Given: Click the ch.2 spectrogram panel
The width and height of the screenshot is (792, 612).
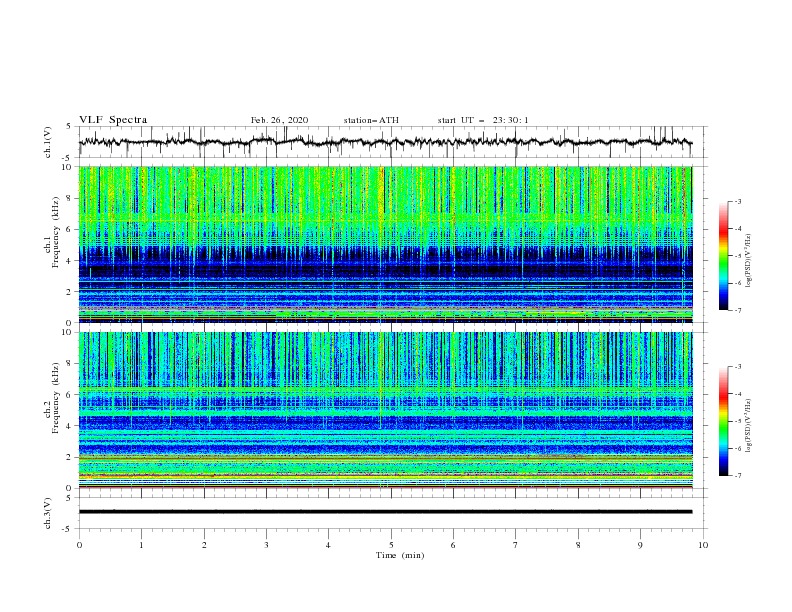Looking at the screenshot, I should pos(385,410).
